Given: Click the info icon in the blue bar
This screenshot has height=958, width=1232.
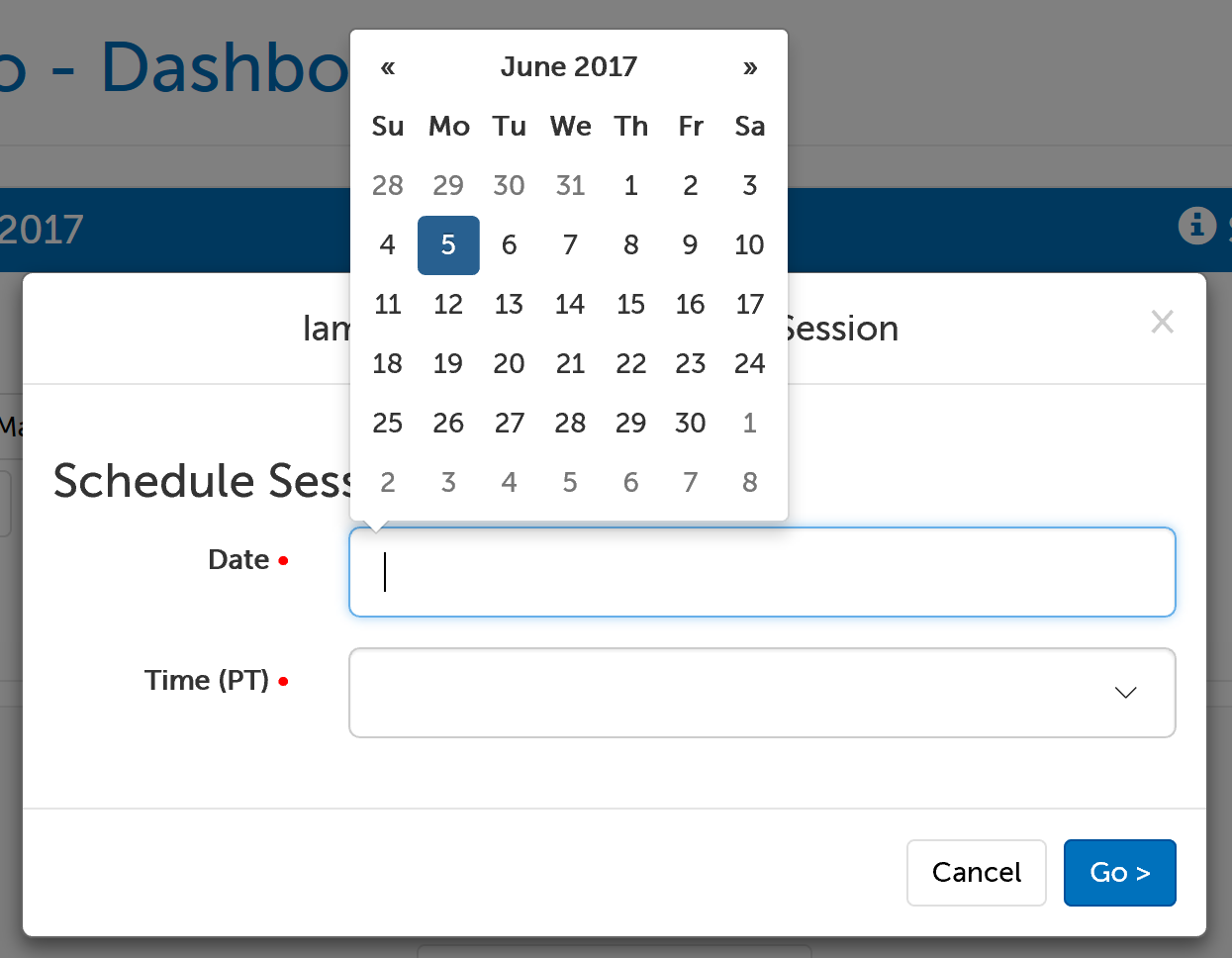Looking at the screenshot, I should [1197, 226].
